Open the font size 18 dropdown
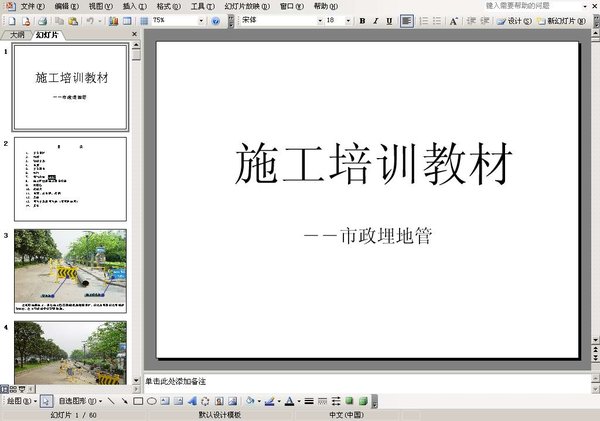The height and width of the screenshot is (421, 600). [x=347, y=20]
